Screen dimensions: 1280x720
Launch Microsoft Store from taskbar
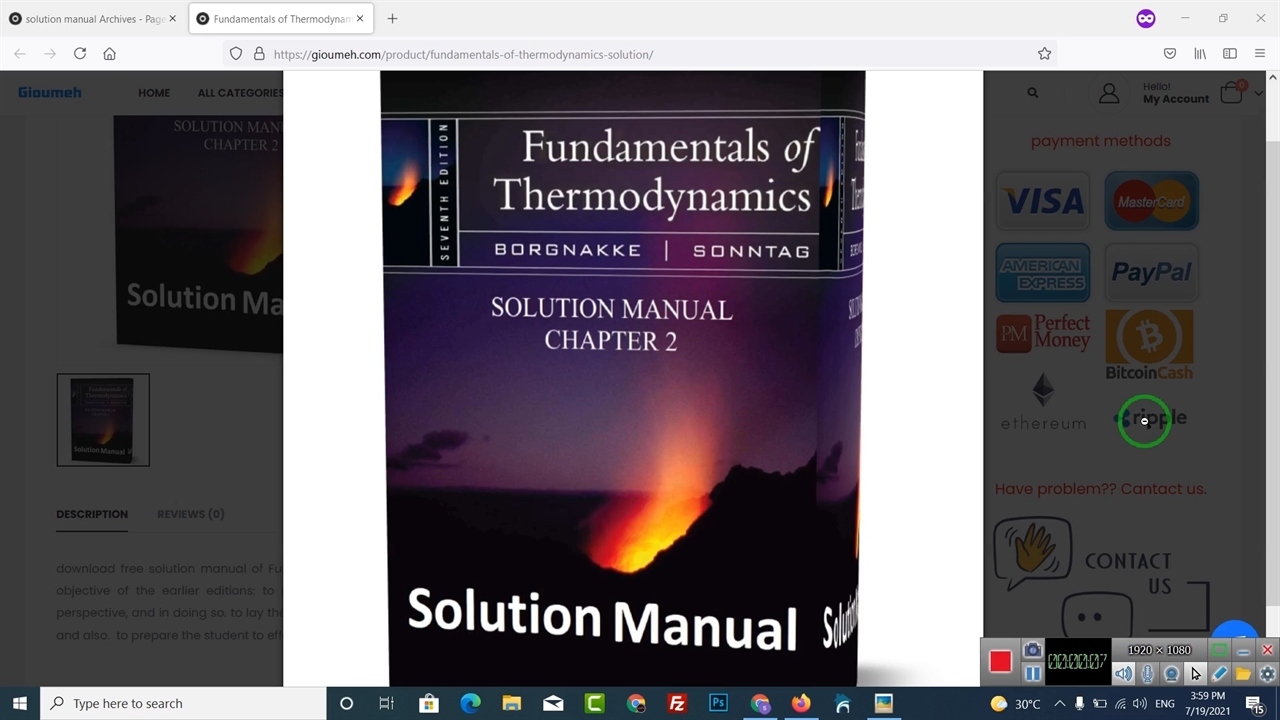tap(428, 703)
